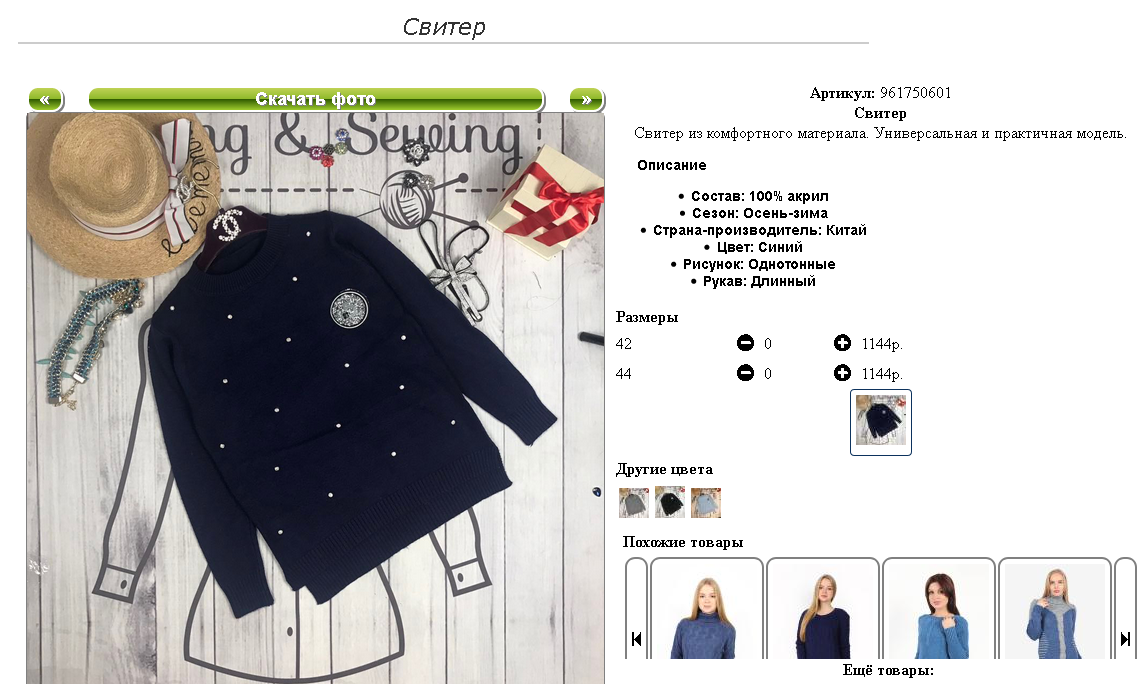This screenshot has width=1141, height=684.
Task: Click the main sweater product photo
Action: coord(316,398)
